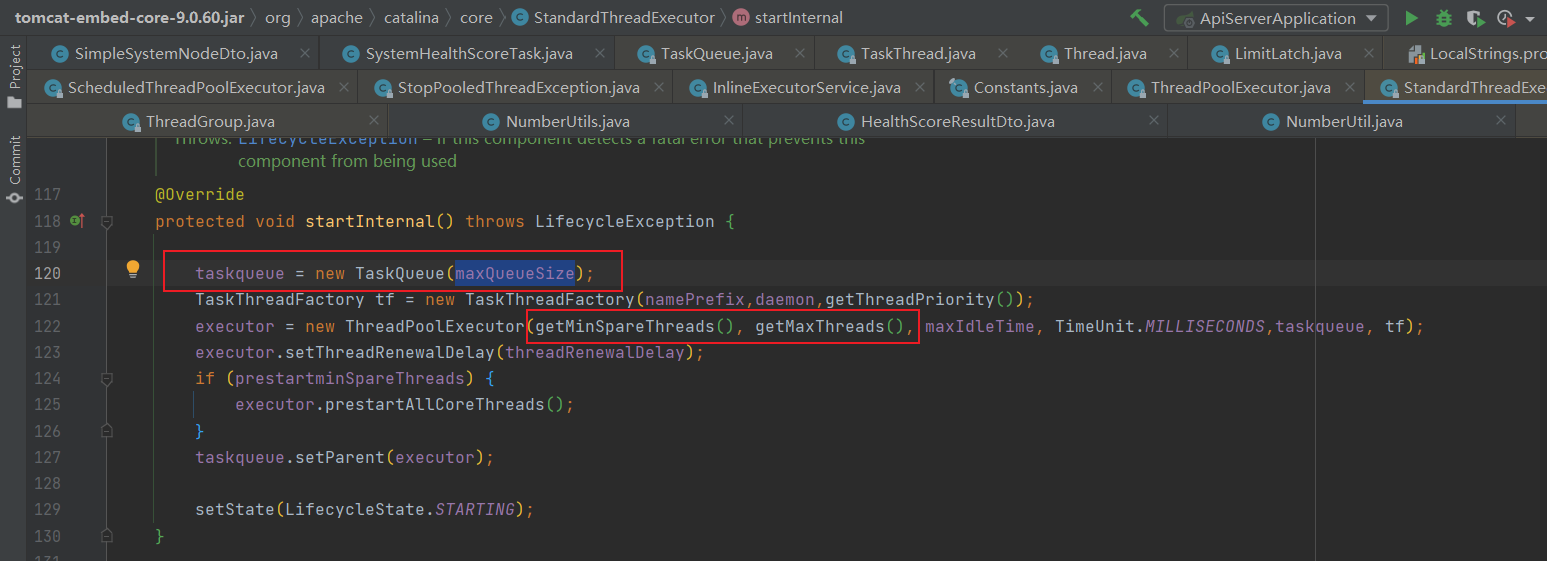1547x561 pixels.
Task: Click the StandardThreadExecutor breadcrumb class
Action: point(614,18)
